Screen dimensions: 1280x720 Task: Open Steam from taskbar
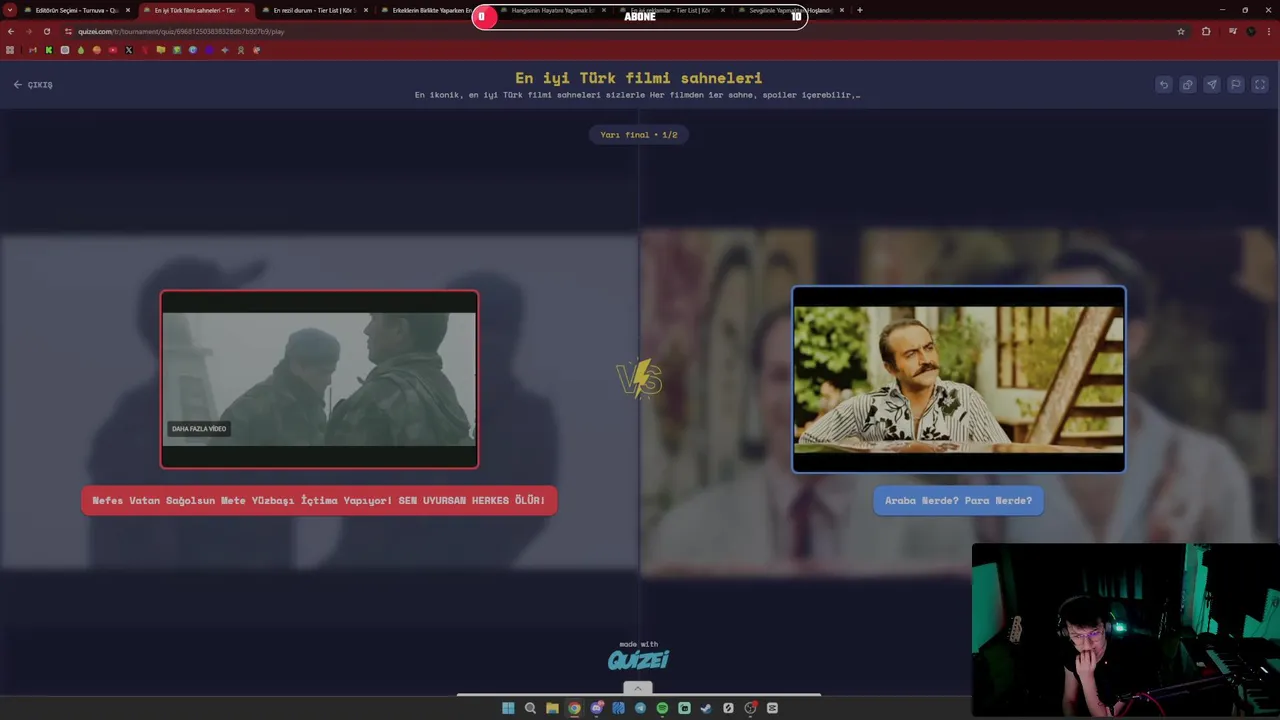point(706,708)
